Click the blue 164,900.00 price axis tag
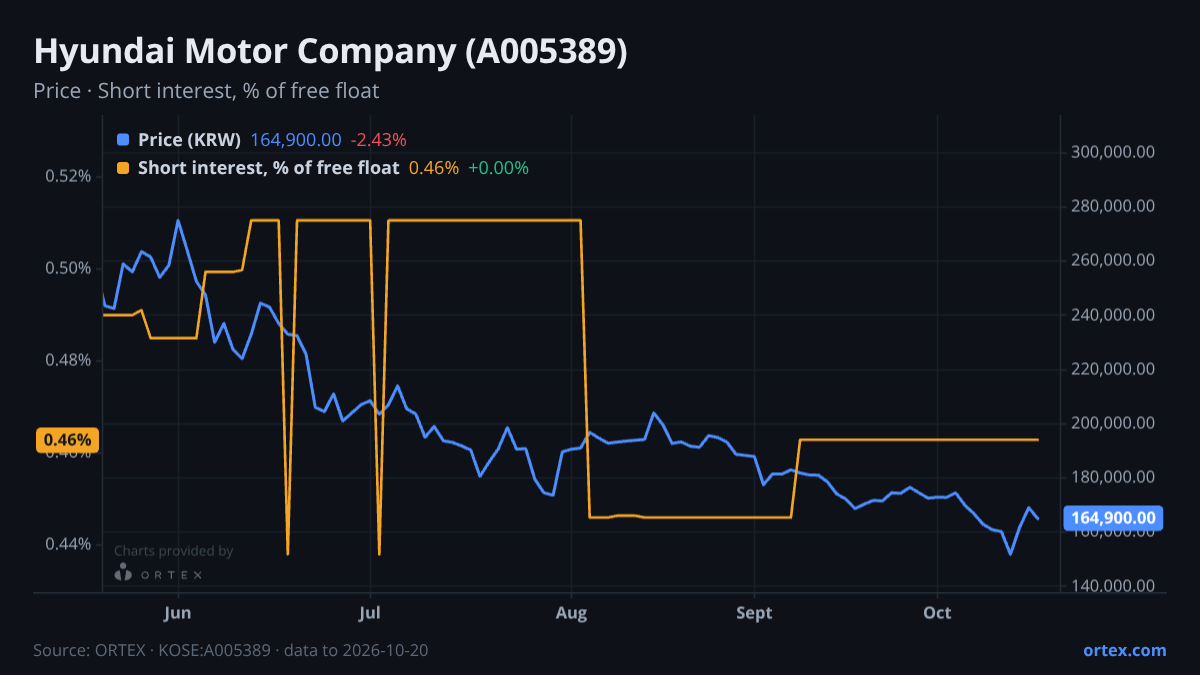Viewport: 1200px width, 675px height. coord(1114,518)
